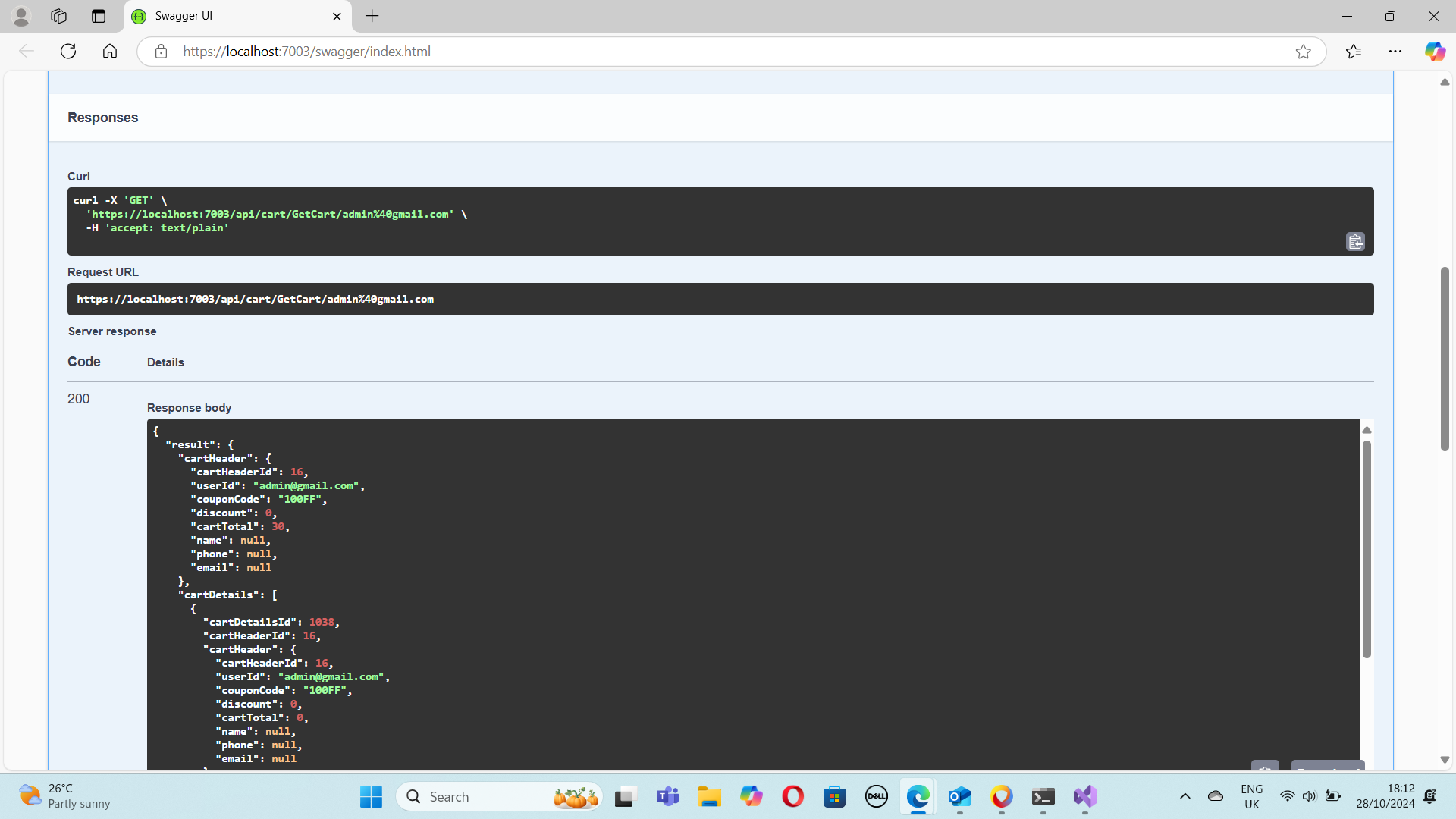This screenshot has height=819, width=1456.
Task: Go to the browser home page
Action: point(110,52)
